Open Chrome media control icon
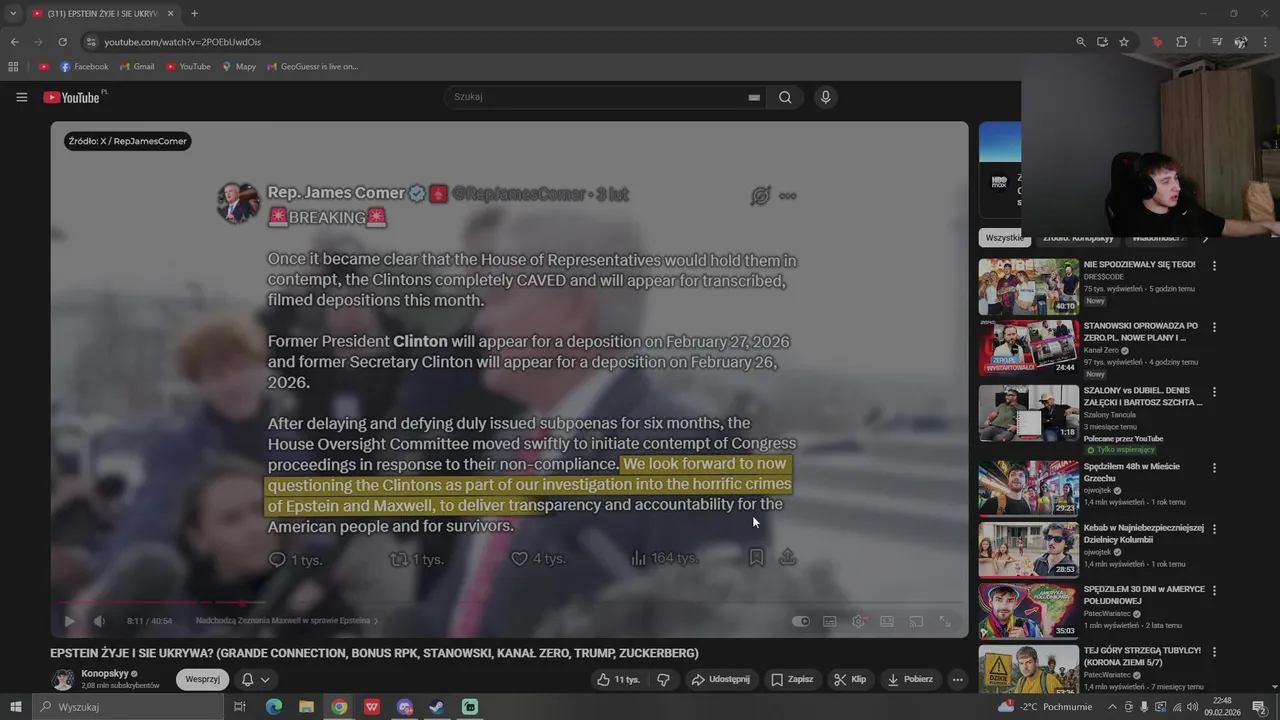1280x720 pixels. (1217, 42)
